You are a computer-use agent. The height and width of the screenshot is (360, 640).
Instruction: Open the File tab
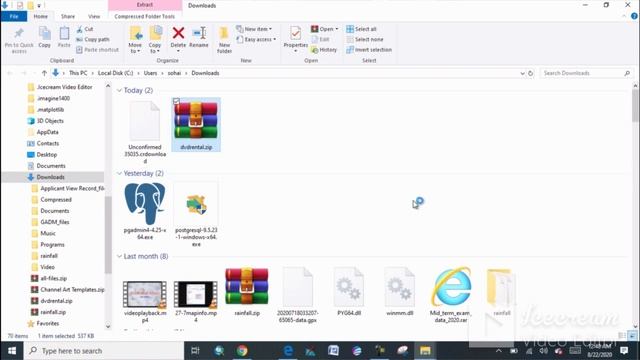coord(14,16)
